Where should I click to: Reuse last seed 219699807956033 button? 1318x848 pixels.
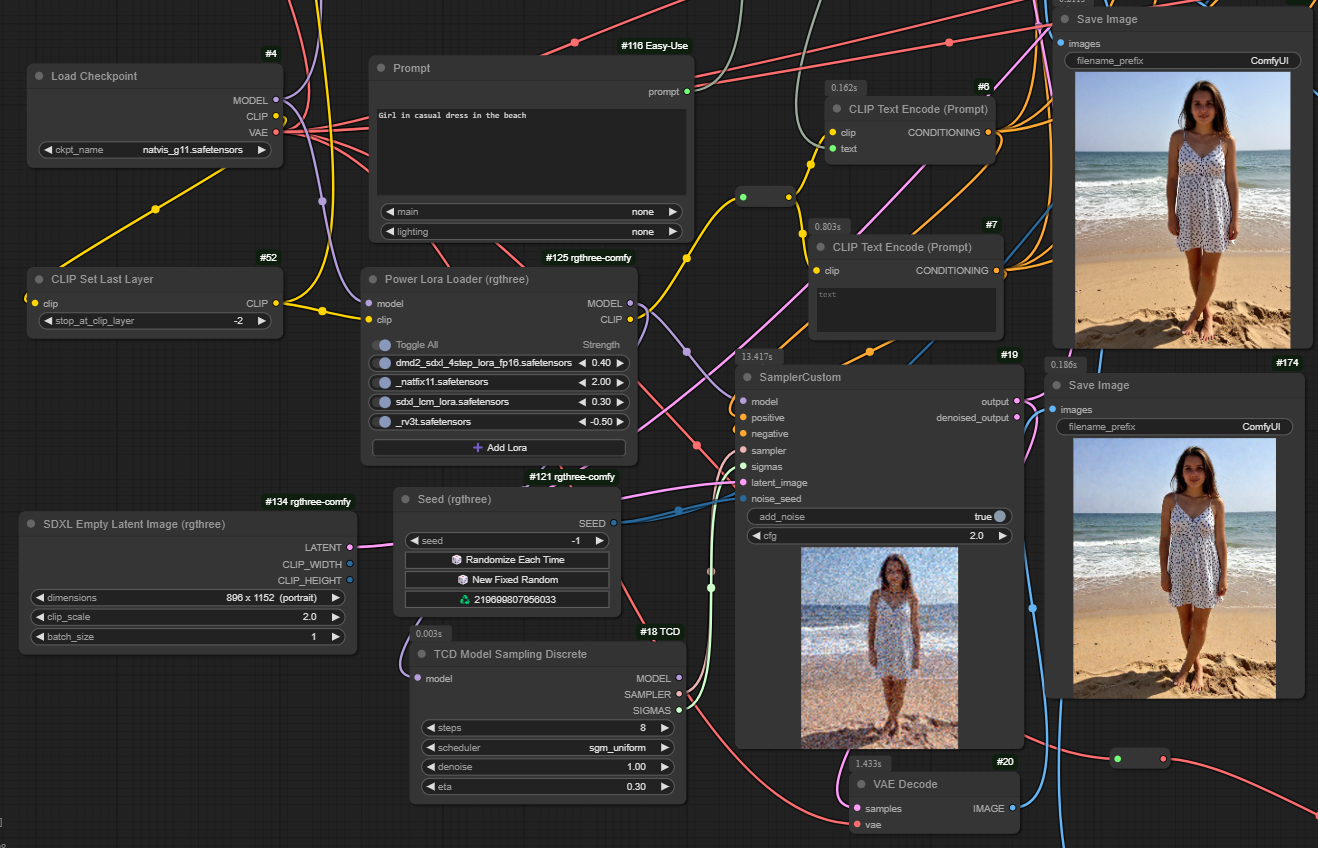click(507, 600)
